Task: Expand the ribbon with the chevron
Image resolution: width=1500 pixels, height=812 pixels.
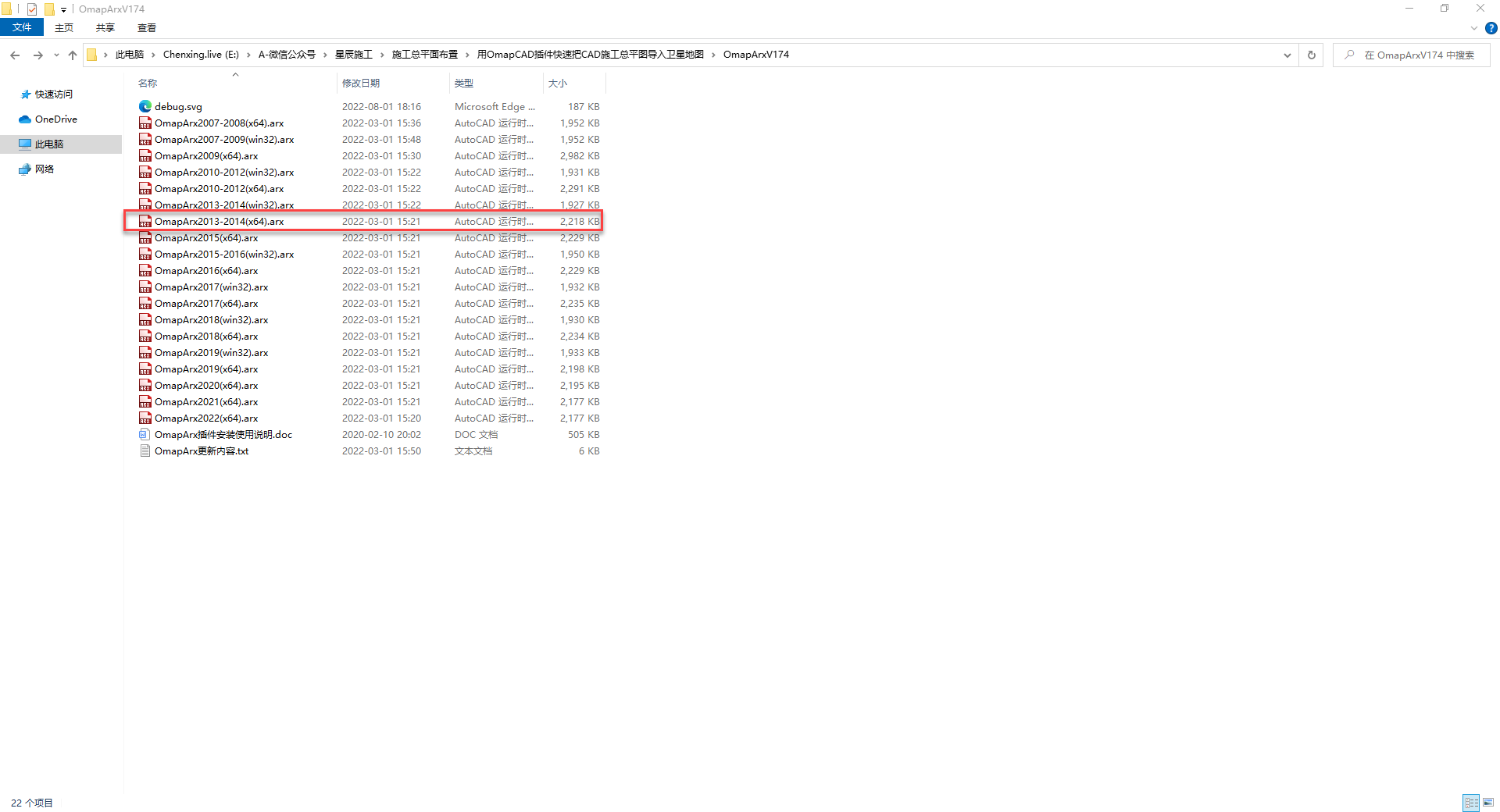Action: point(1473,28)
